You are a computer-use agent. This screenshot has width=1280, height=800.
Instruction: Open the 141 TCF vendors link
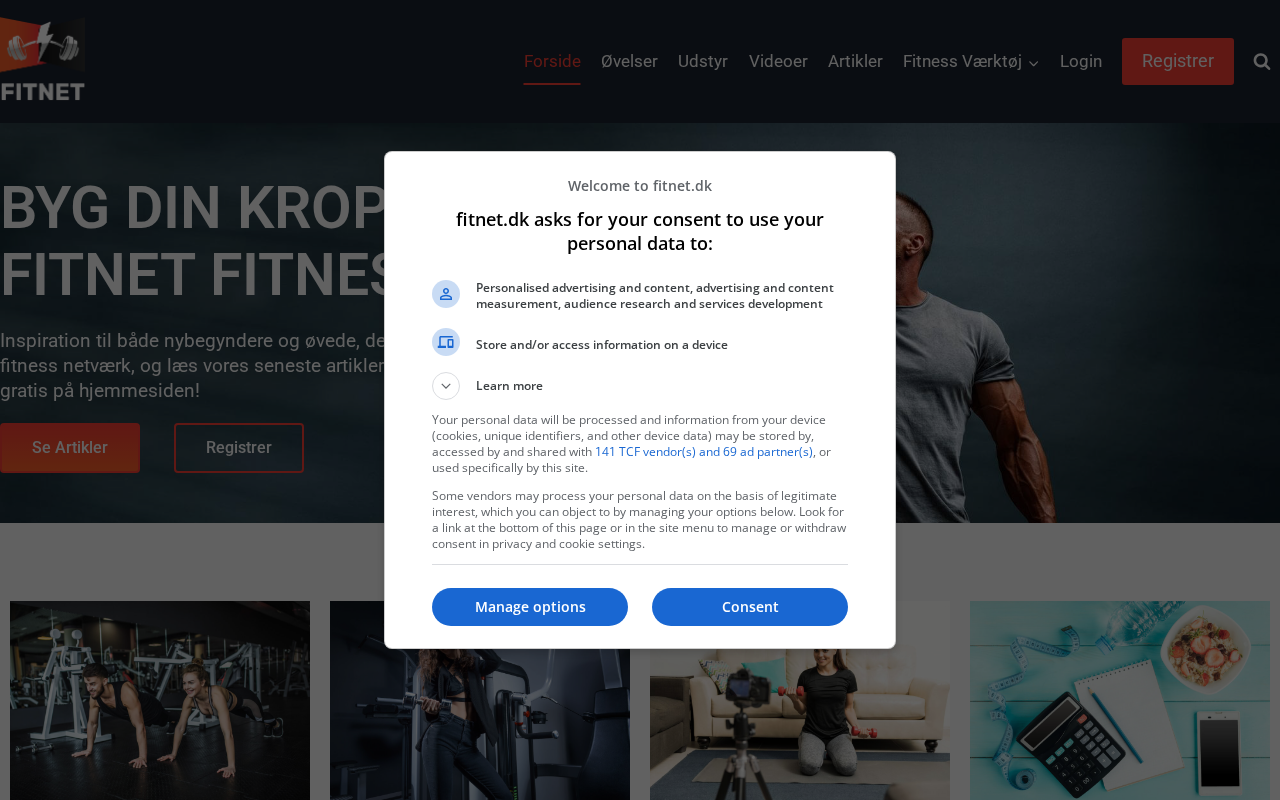(x=704, y=452)
